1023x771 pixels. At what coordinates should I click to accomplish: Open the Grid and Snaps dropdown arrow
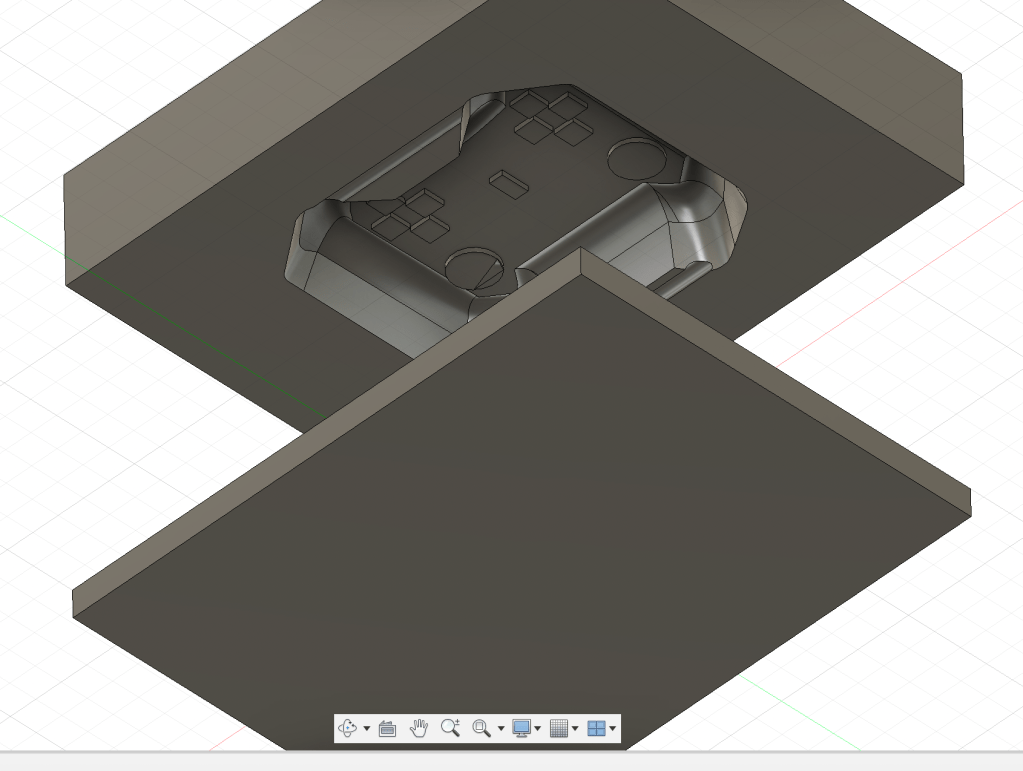click(x=575, y=729)
